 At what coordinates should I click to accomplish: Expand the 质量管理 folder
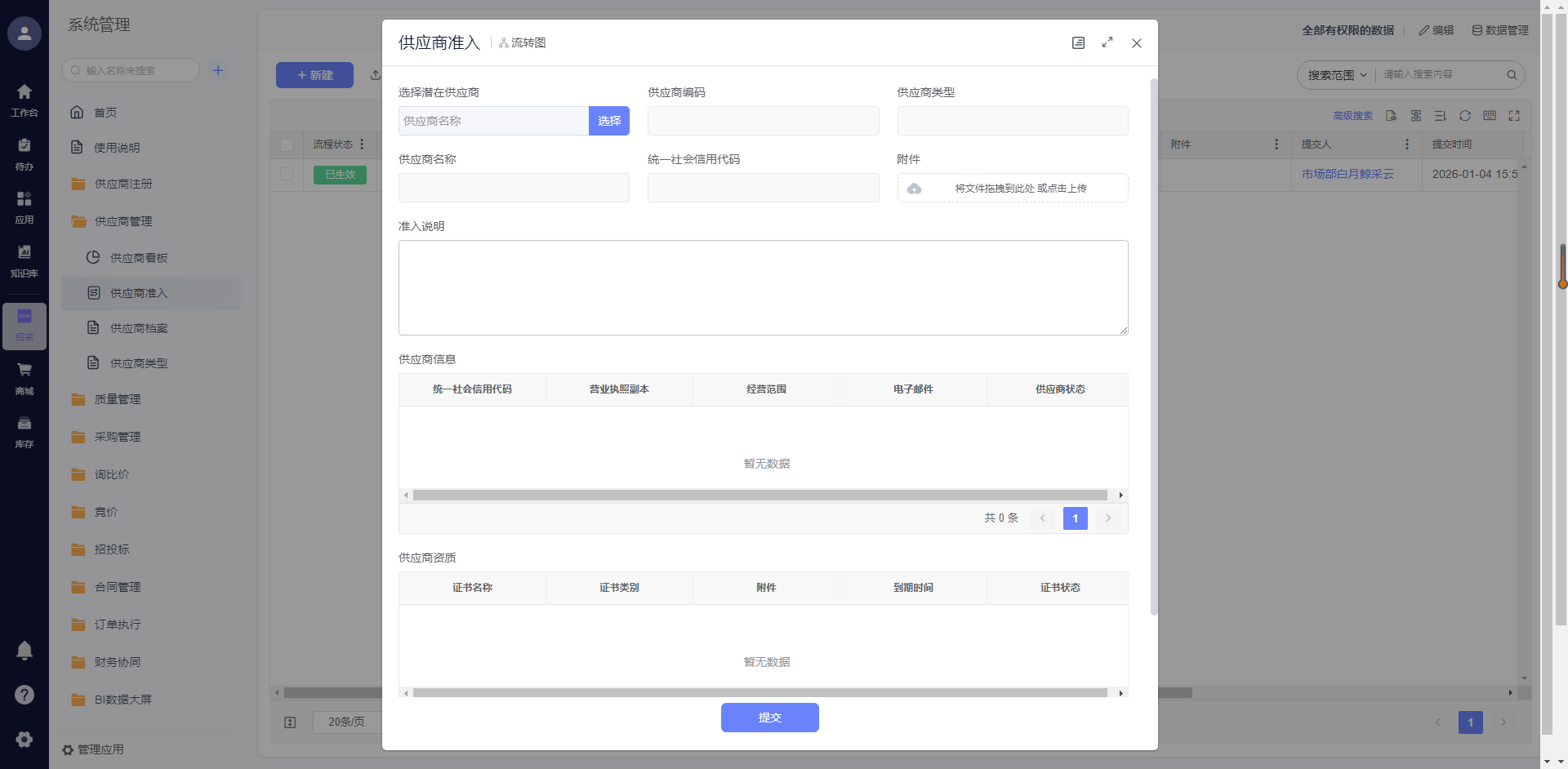(x=118, y=399)
